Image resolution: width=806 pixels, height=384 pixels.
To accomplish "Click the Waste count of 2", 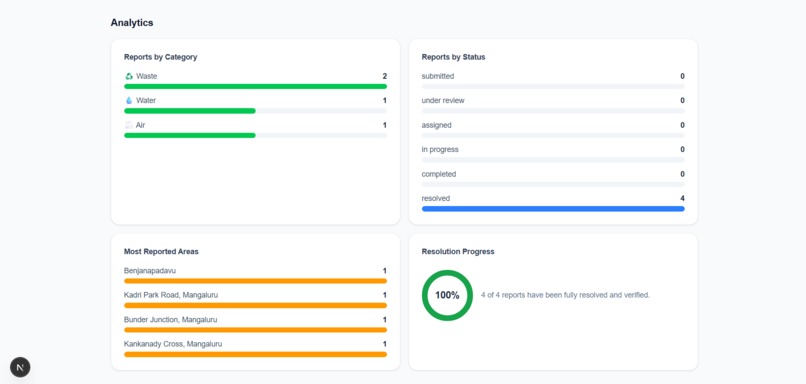I will click(x=384, y=76).
